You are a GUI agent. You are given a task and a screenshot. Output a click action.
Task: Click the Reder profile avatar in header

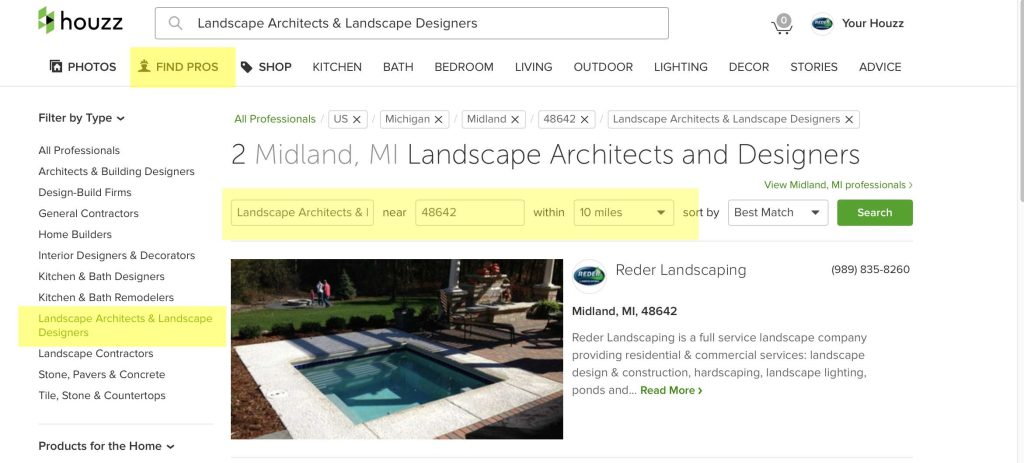(822, 24)
